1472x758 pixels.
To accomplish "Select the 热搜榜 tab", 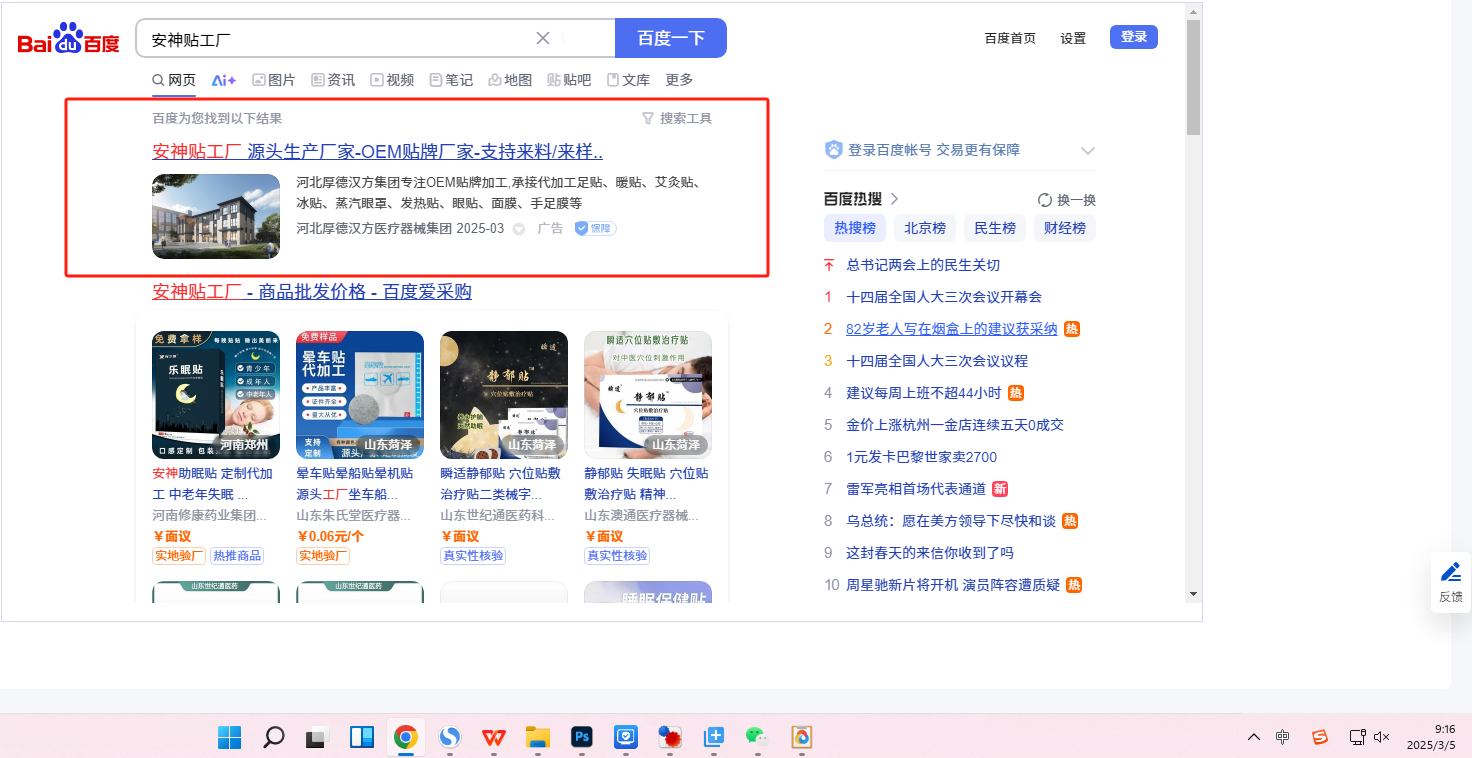I will (x=855, y=228).
